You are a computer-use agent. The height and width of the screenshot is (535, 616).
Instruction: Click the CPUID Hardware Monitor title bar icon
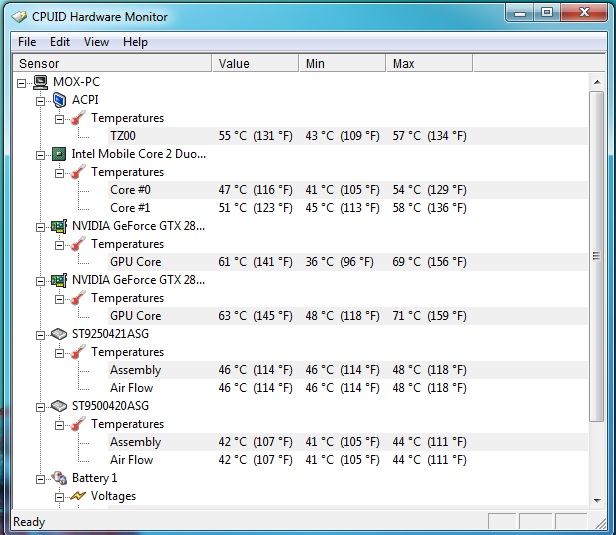pyautogui.click(x=19, y=16)
